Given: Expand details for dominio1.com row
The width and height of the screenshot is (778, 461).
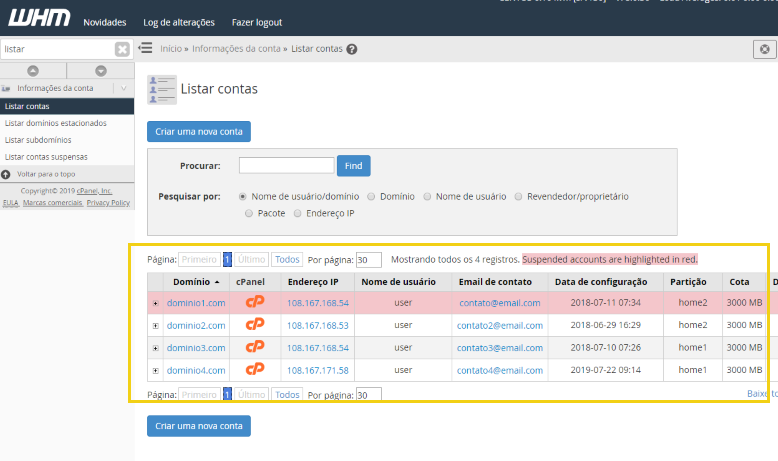Looking at the screenshot, I should (x=156, y=303).
